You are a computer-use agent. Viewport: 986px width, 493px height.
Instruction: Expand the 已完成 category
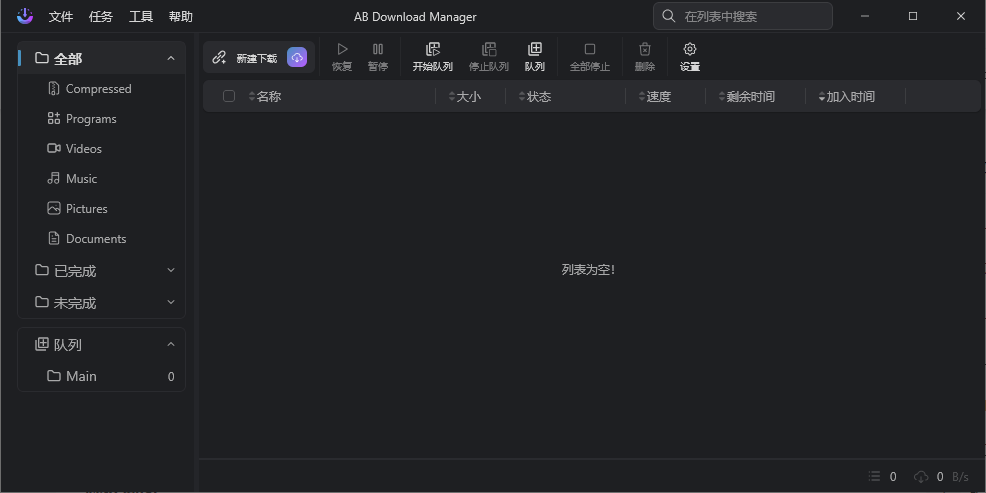coord(170,270)
